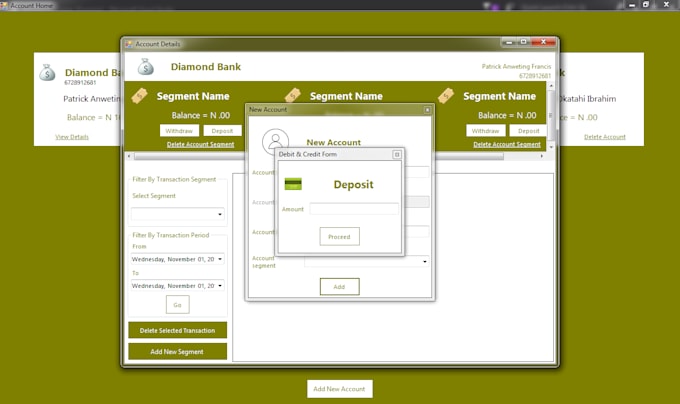
Task: Click Delete Selected Transaction button
Action: tap(177, 330)
